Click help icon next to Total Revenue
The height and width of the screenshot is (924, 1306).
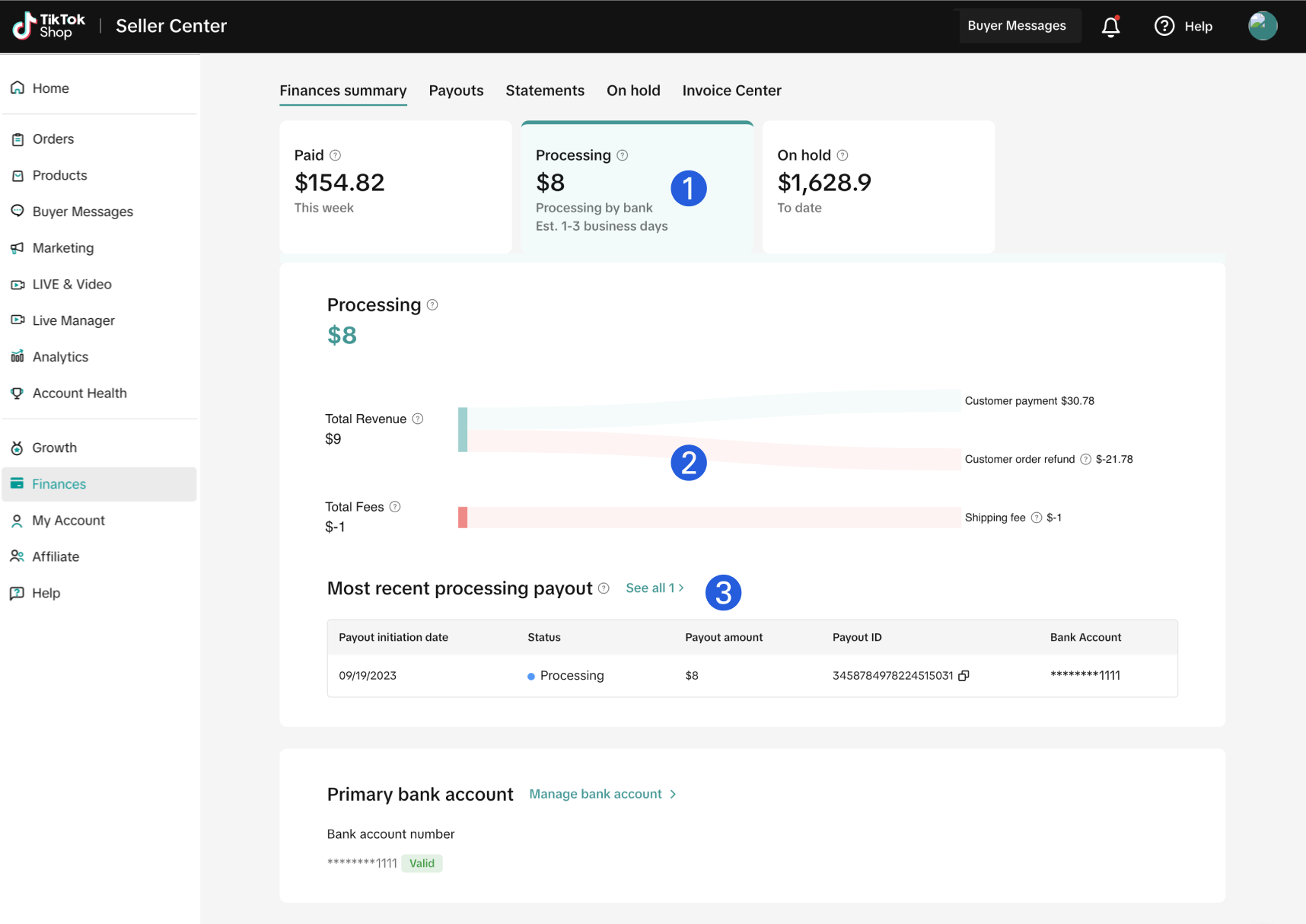418,419
